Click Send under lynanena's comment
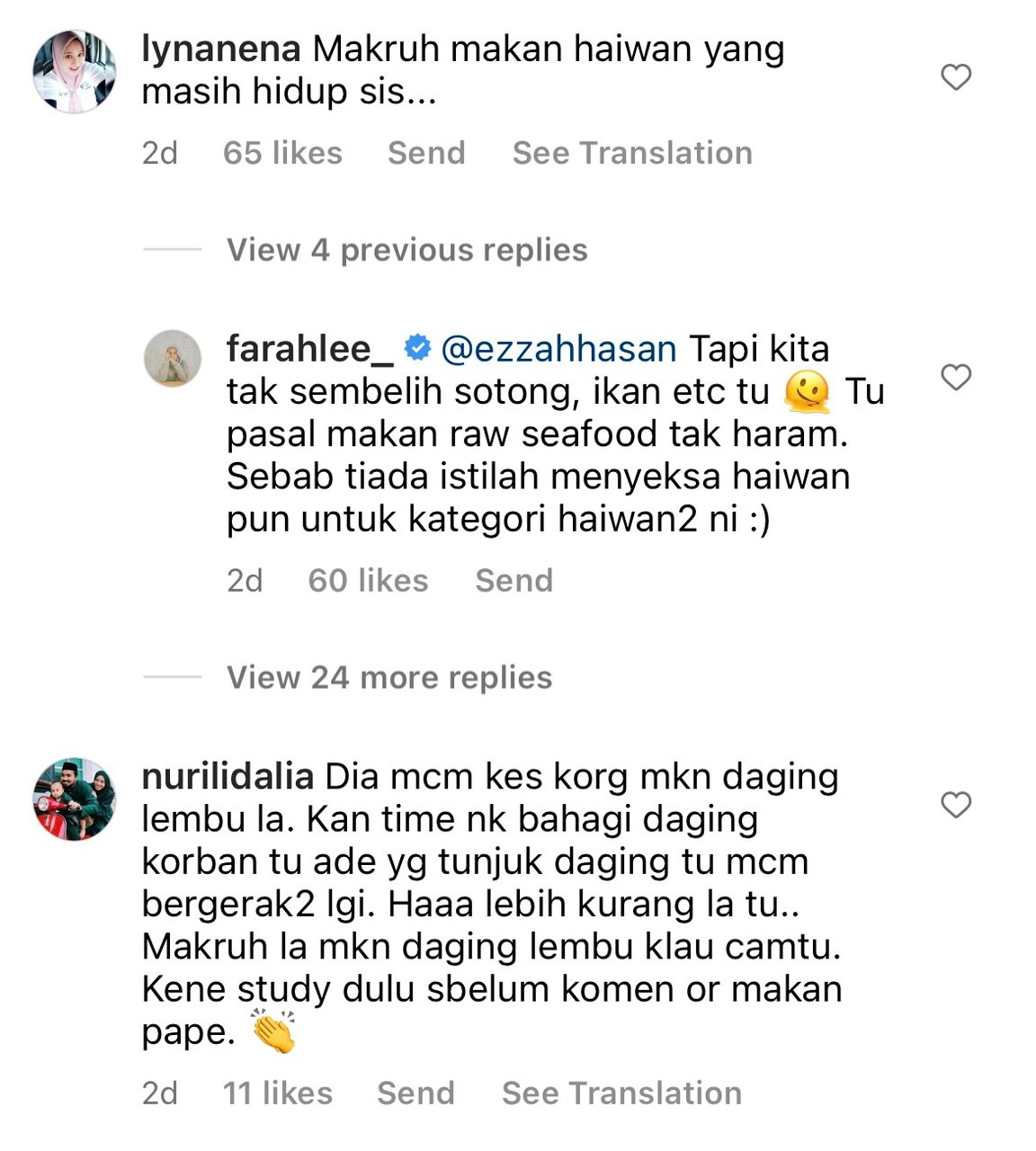The height and width of the screenshot is (1151, 1036). click(426, 153)
